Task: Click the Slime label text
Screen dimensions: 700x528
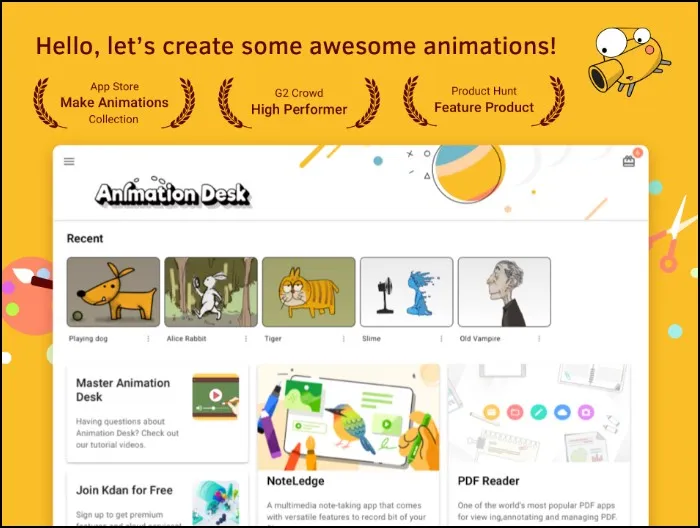Action: click(x=371, y=339)
